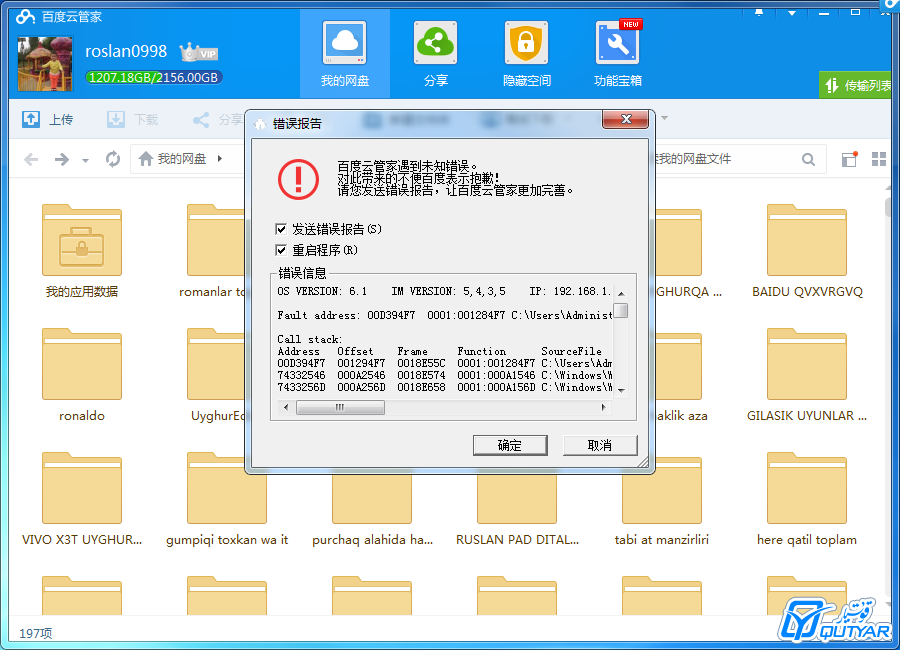Open navigation history dropdown arrow
This screenshot has width=900, height=650.
(x=86, y=160)
